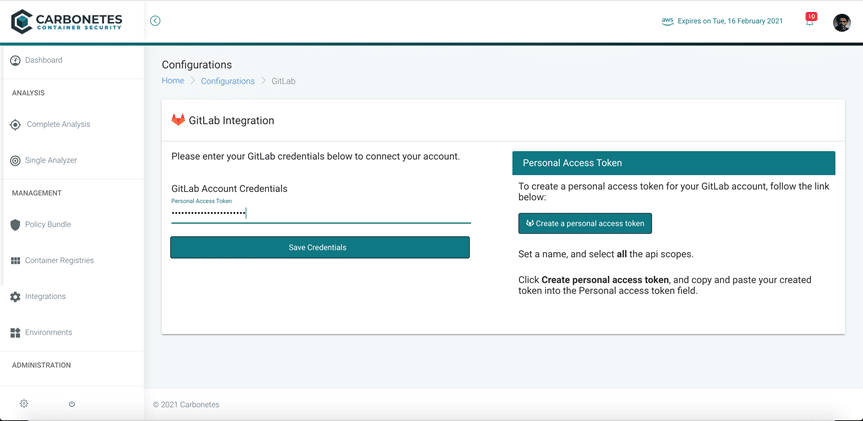This screenshot has height=421, width=863.
Task: Click the Environments icon
Action: (15, 332)
